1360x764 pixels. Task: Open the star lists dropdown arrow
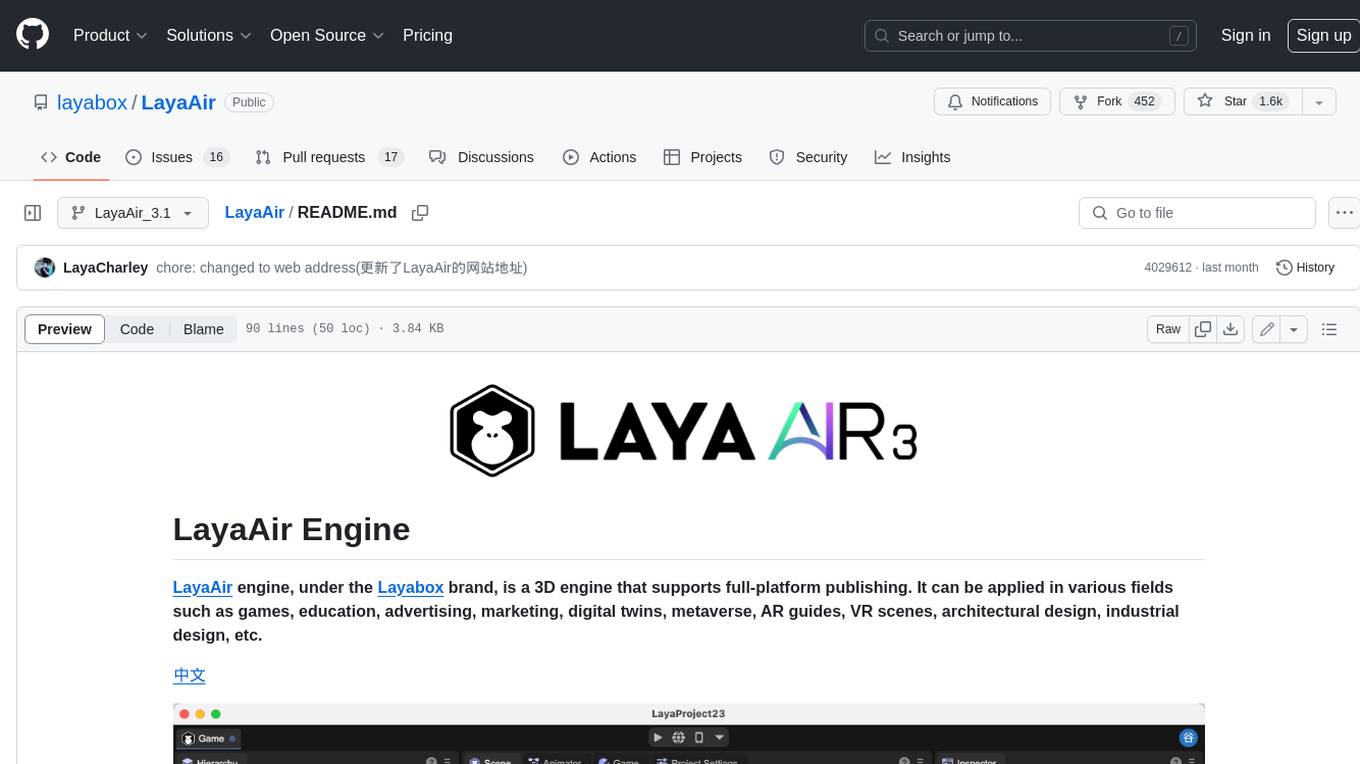point(1319,101)
